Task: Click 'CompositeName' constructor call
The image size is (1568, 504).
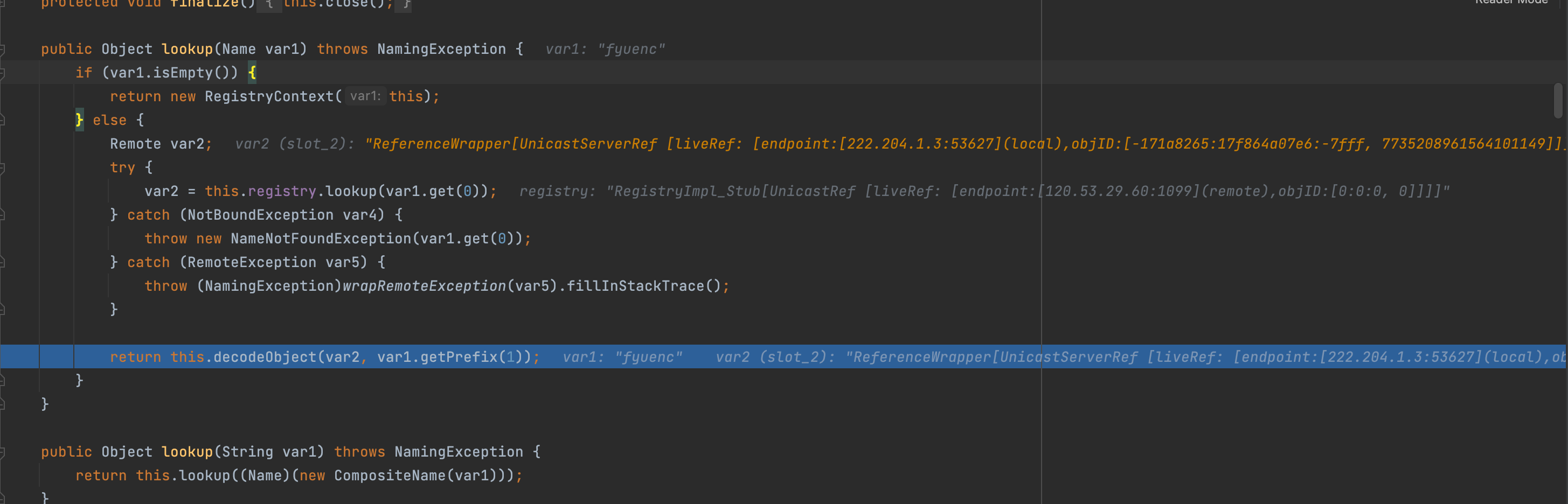Action: 390,476
